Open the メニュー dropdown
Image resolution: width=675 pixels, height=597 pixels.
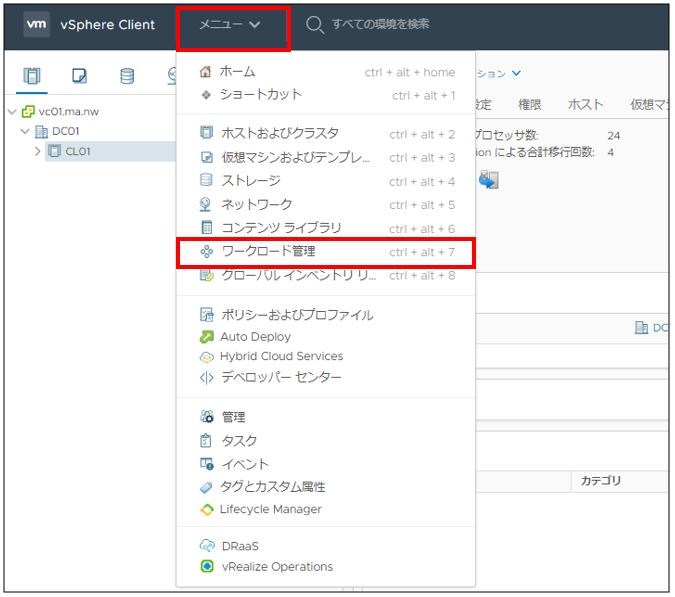point(231,25)
